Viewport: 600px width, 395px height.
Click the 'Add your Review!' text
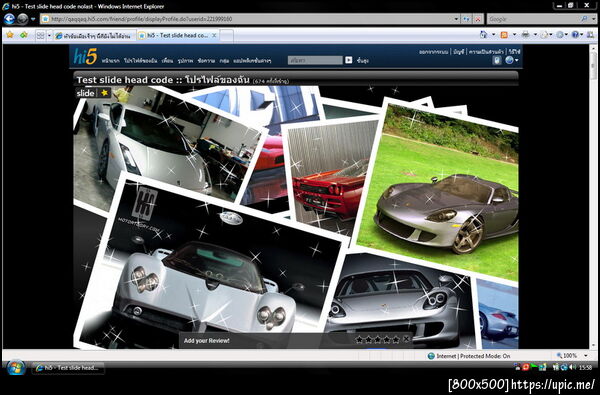(x=207, y=341)
